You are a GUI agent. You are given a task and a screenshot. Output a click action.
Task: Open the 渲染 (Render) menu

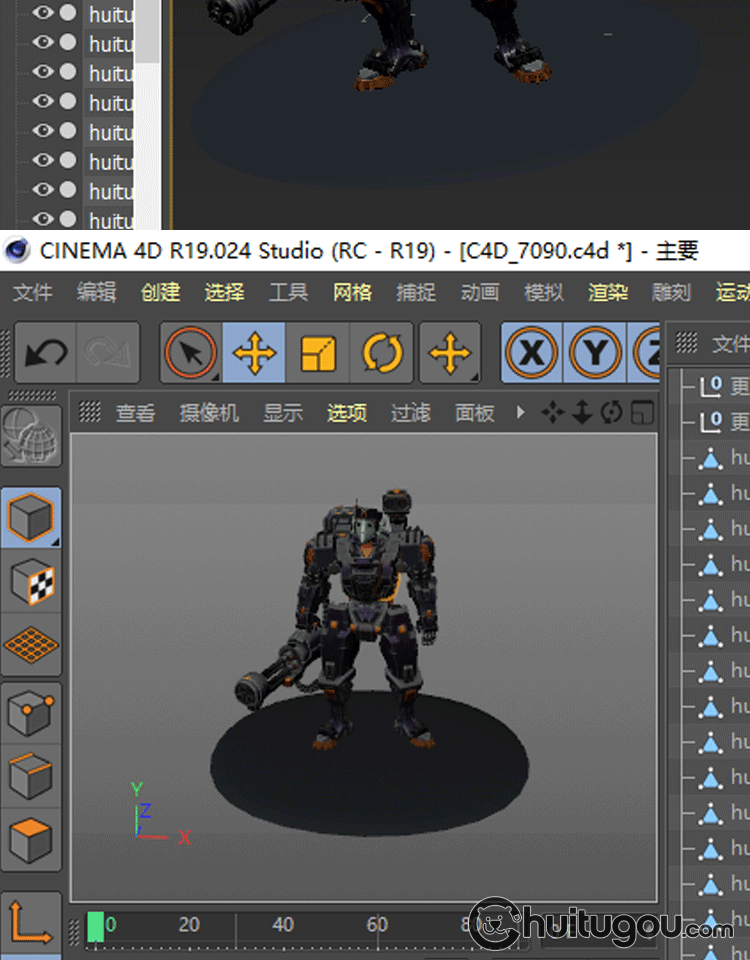point(608,292)
